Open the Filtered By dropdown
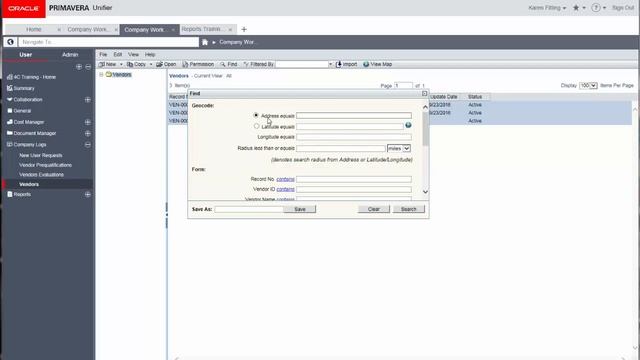This screenshot has width=640, height=360. (x=330, y=64)
